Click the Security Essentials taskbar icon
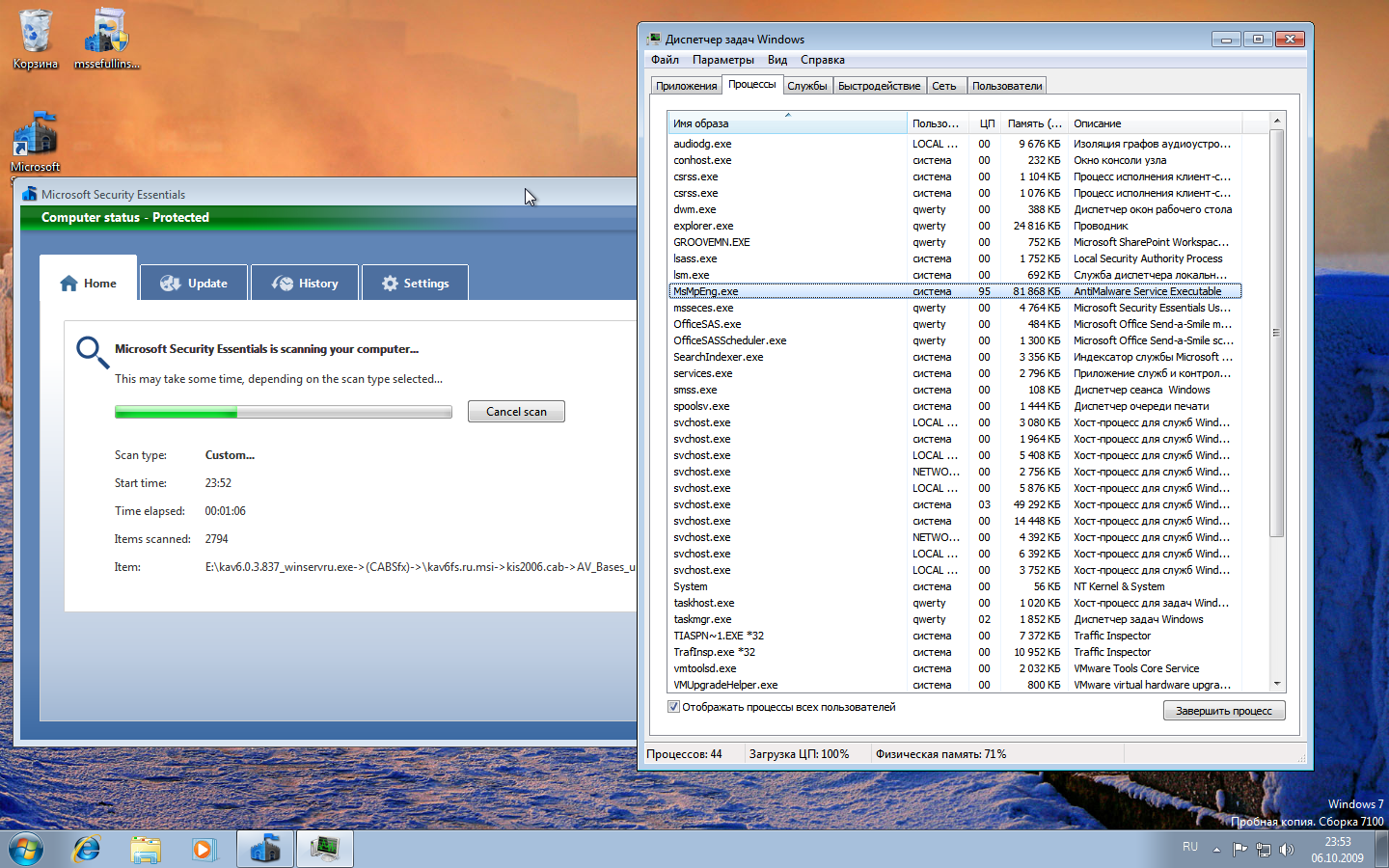The image size is (1389, 868). (265, 849)
